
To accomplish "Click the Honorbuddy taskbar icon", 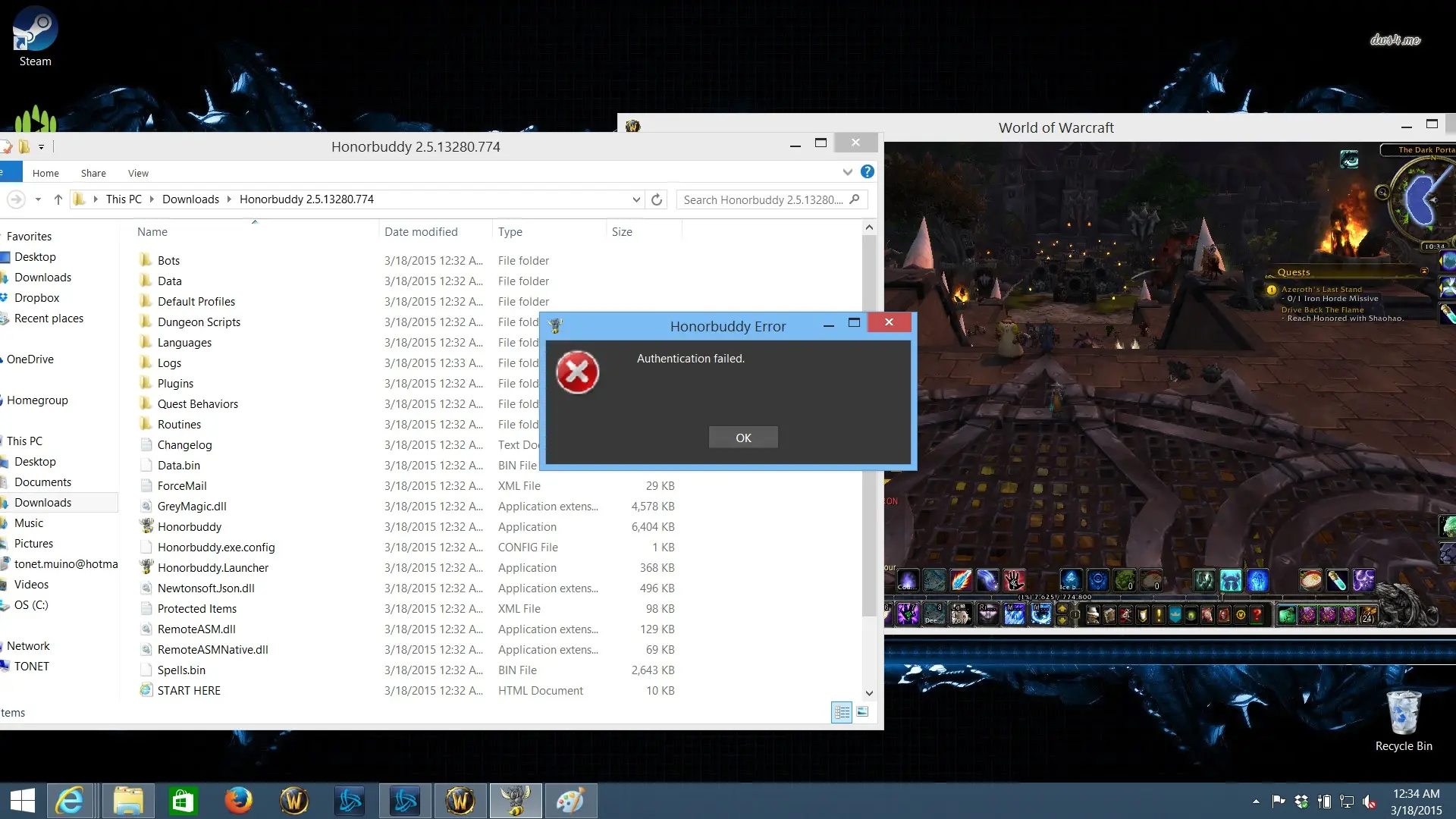I will click(516, 800).
